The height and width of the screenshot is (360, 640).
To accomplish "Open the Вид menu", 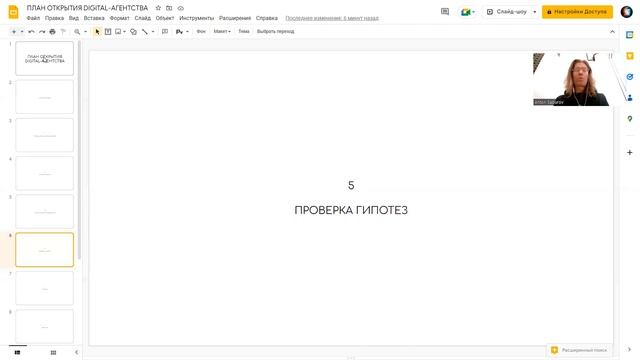I will pyautogui.click(x=73, y=18).
